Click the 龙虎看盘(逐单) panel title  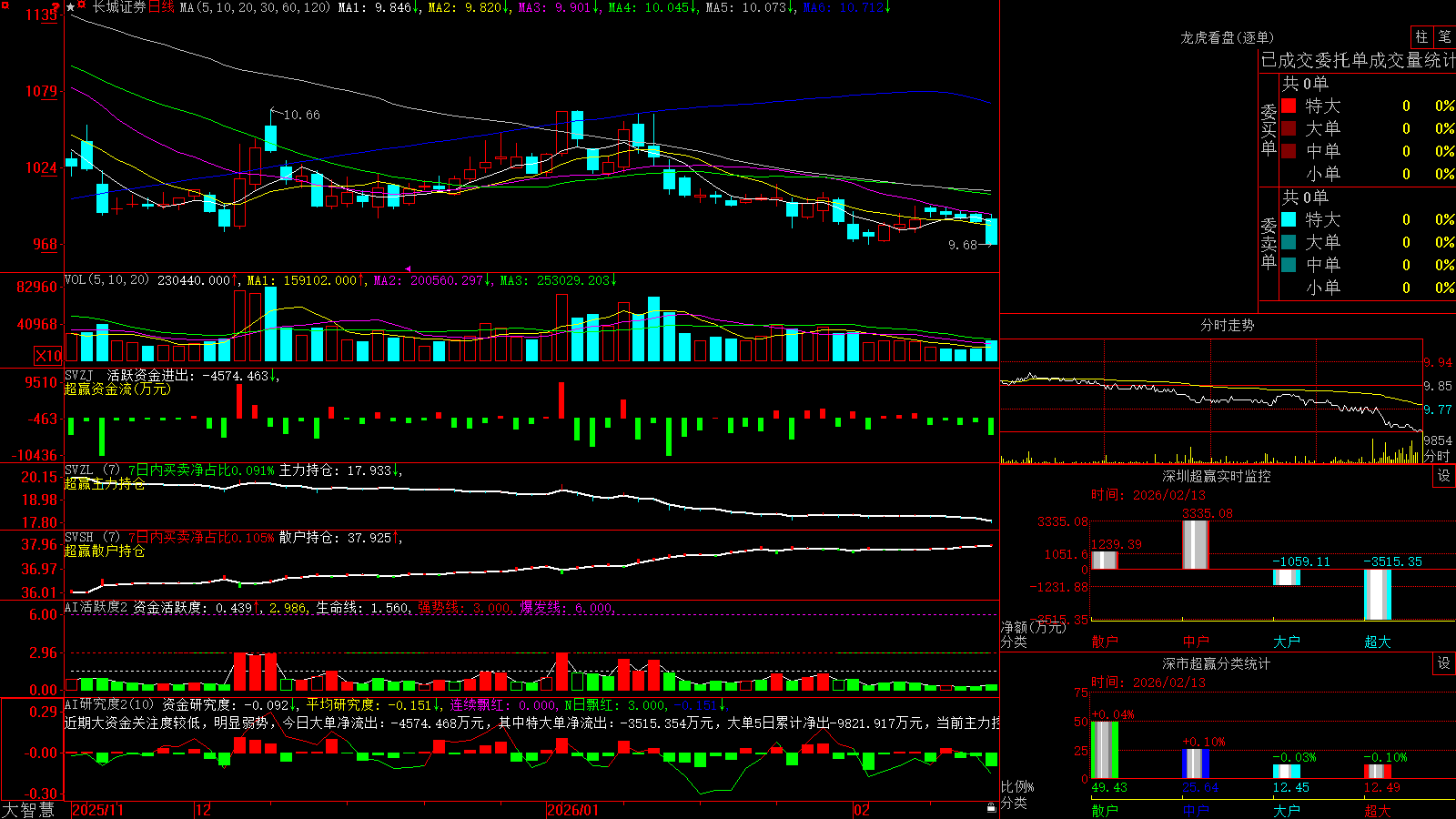(1227, 37)
